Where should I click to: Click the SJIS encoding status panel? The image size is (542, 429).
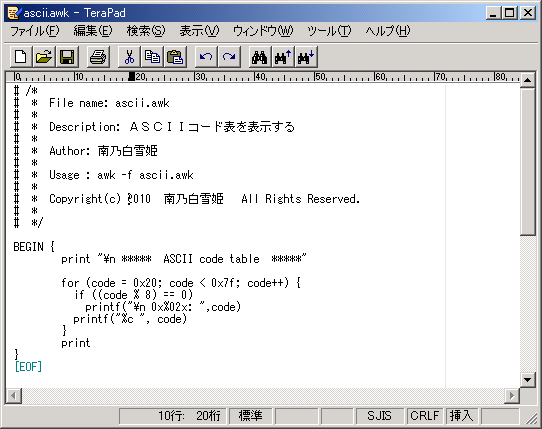(x=380, y=416)
